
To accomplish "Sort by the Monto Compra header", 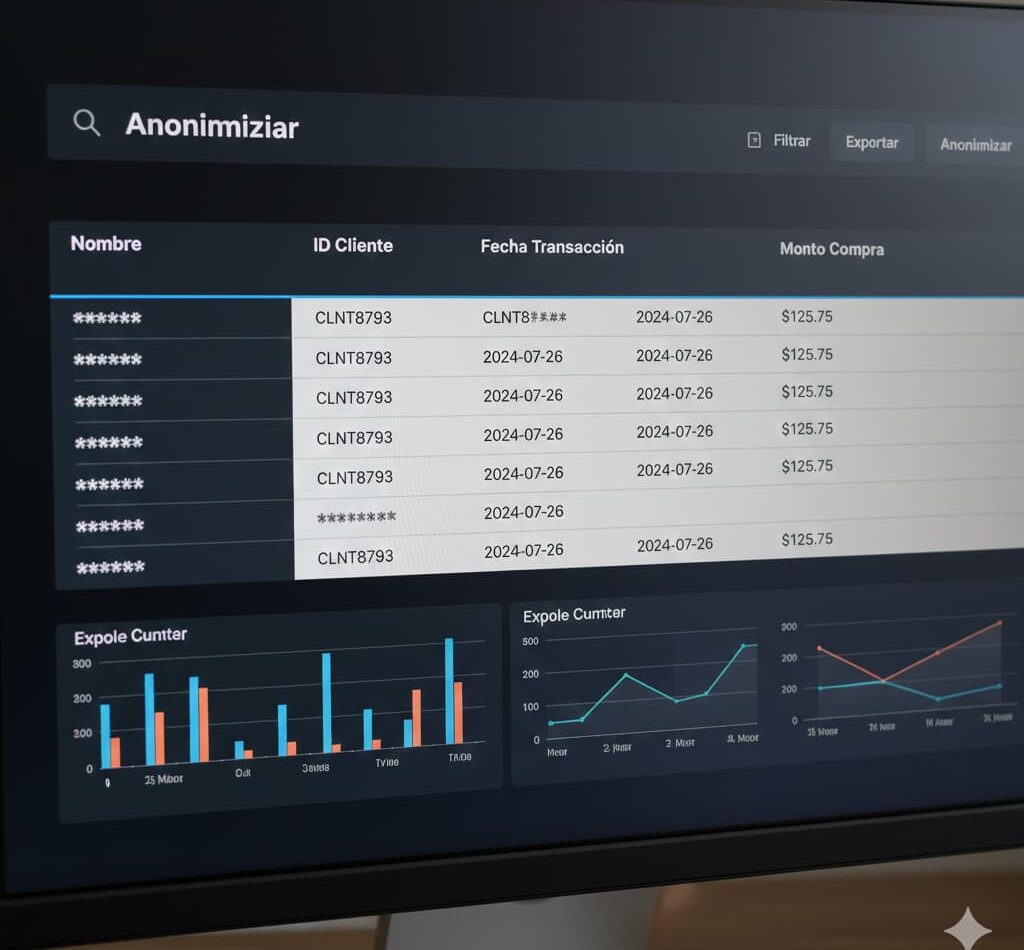I will (x=831, y=250).
